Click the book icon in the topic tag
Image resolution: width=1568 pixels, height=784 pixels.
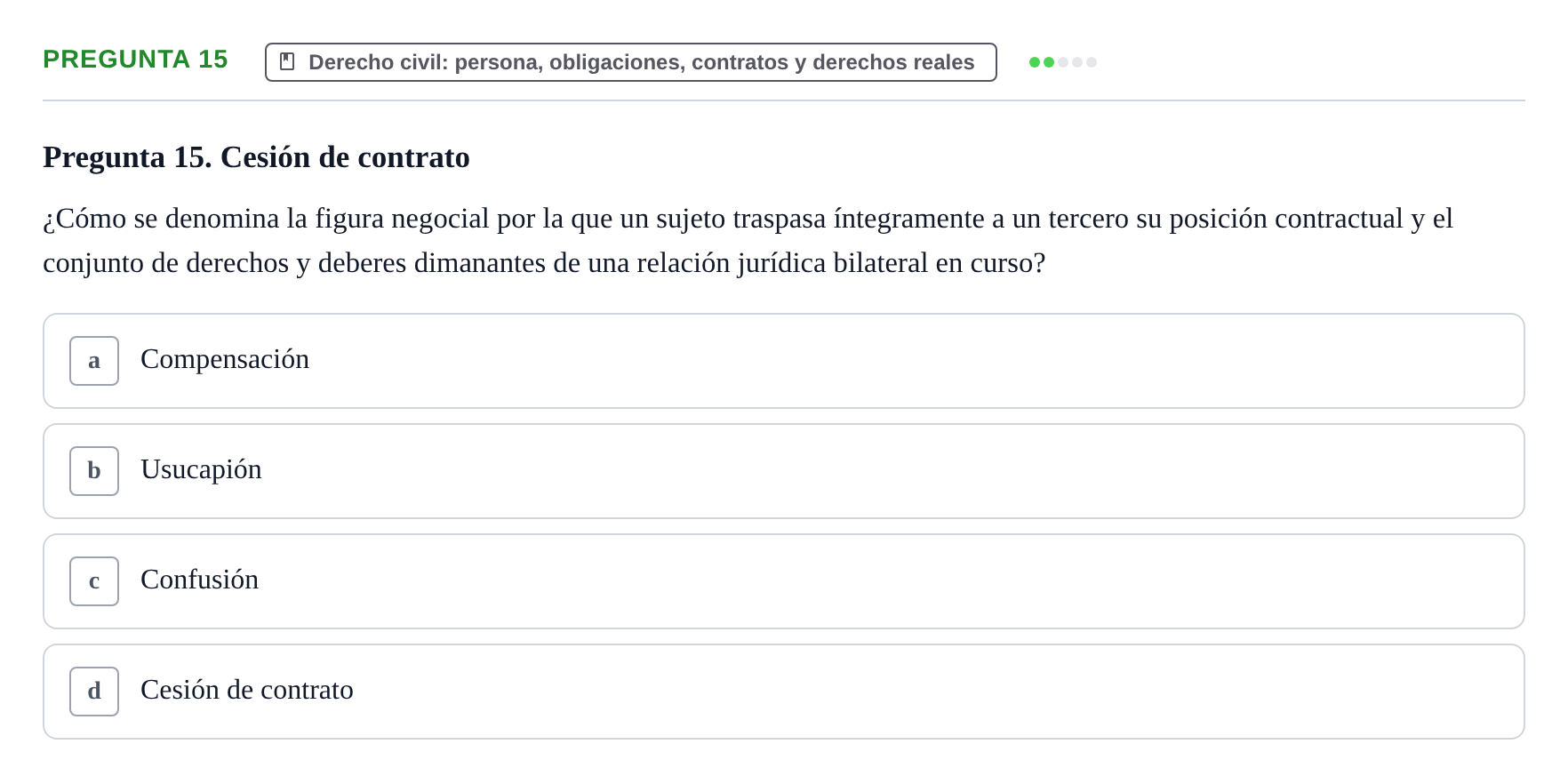[x=287, y=62]
